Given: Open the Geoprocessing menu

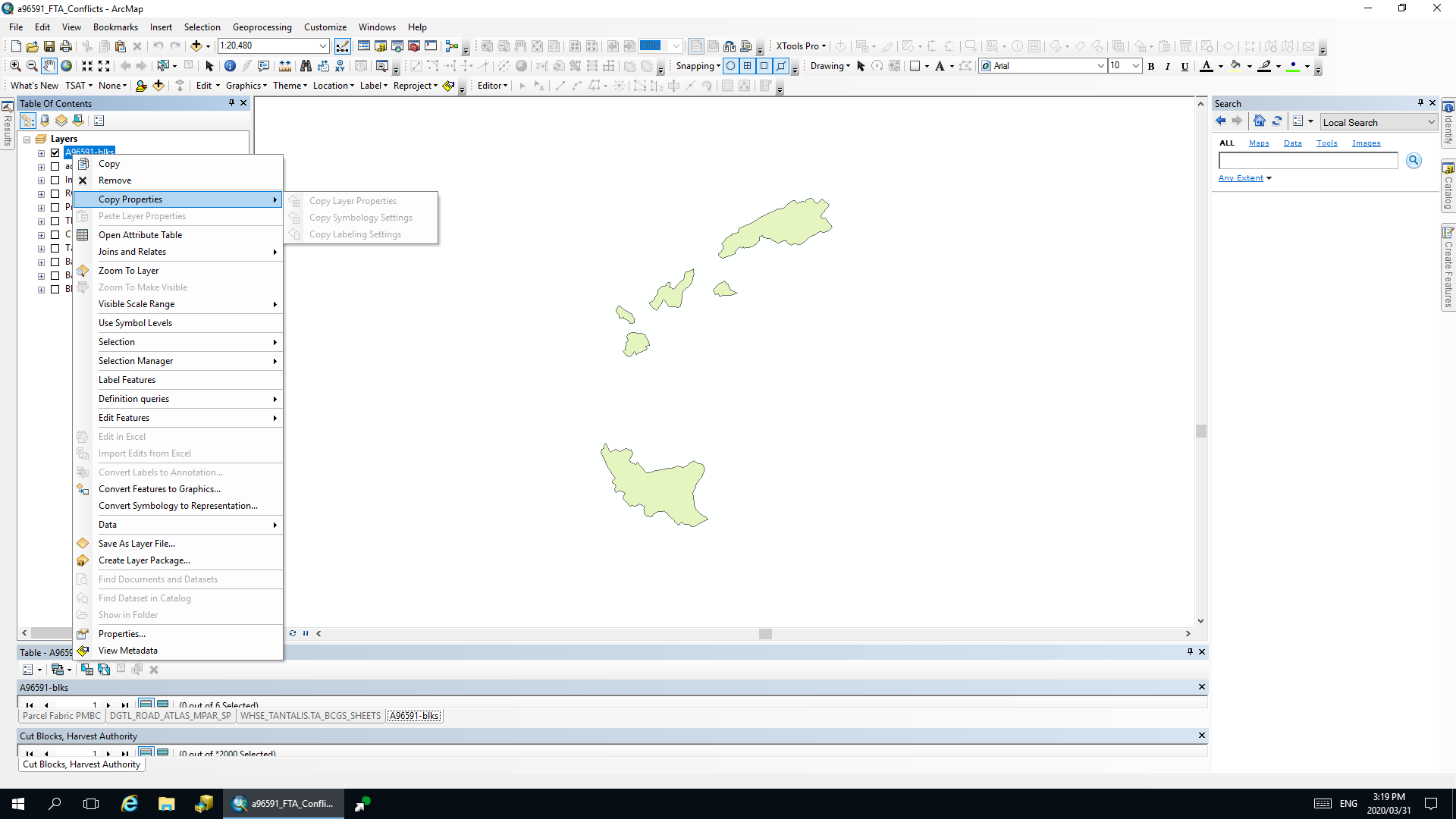Looking at the screenshot, I should tap(262, 27).
